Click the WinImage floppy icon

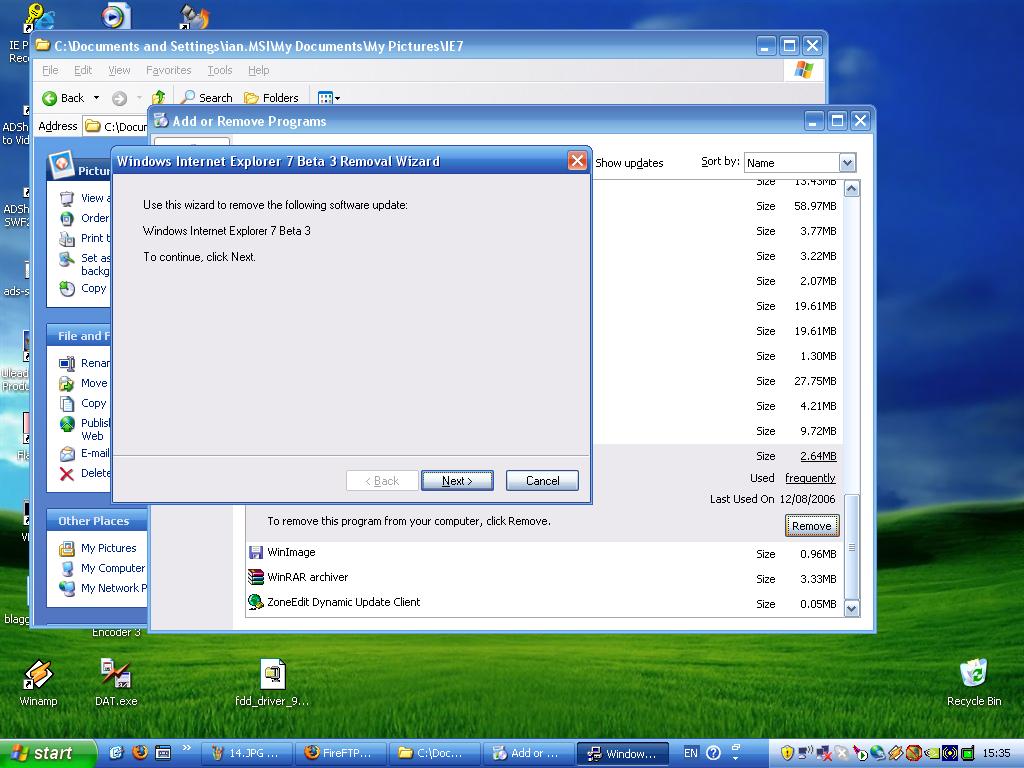(x=255, y=552)
